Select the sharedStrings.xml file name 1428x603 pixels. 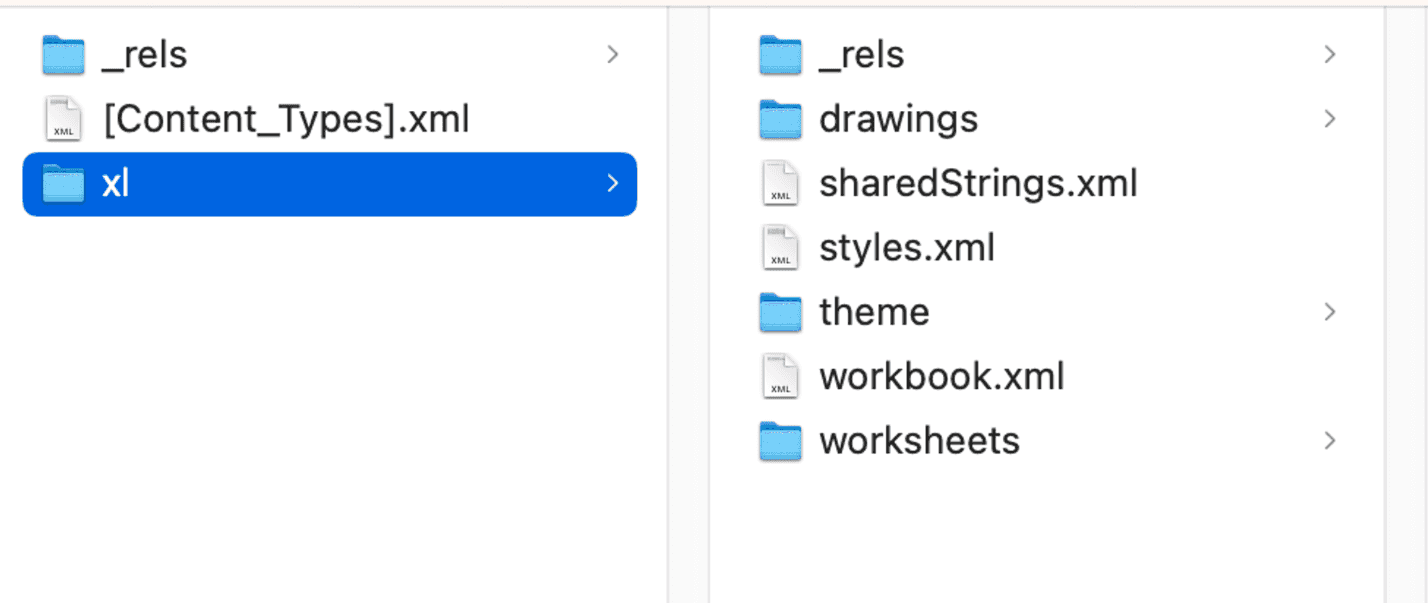click(977, 184)
